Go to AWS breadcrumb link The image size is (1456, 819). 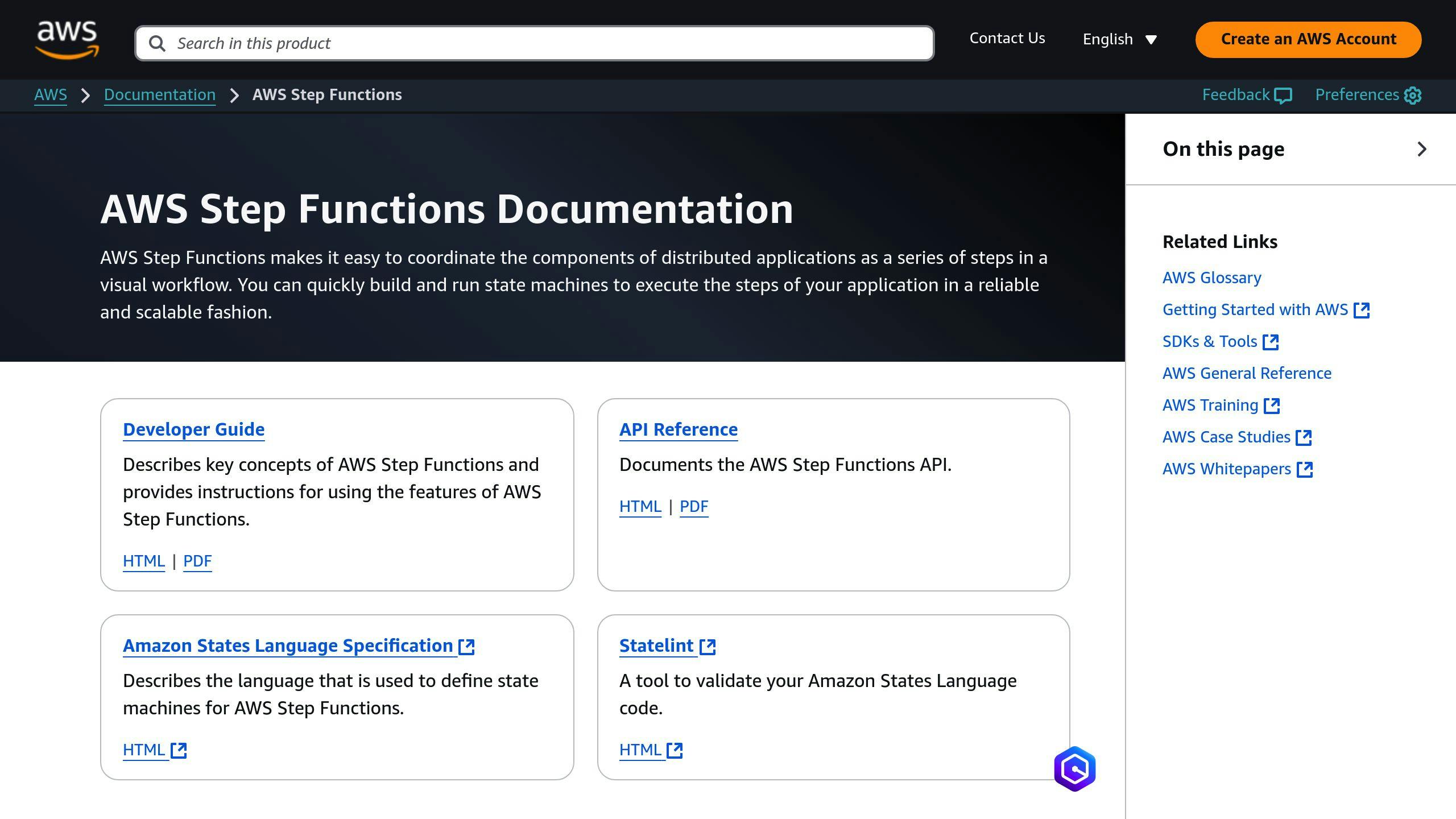[x=51, y=94]
